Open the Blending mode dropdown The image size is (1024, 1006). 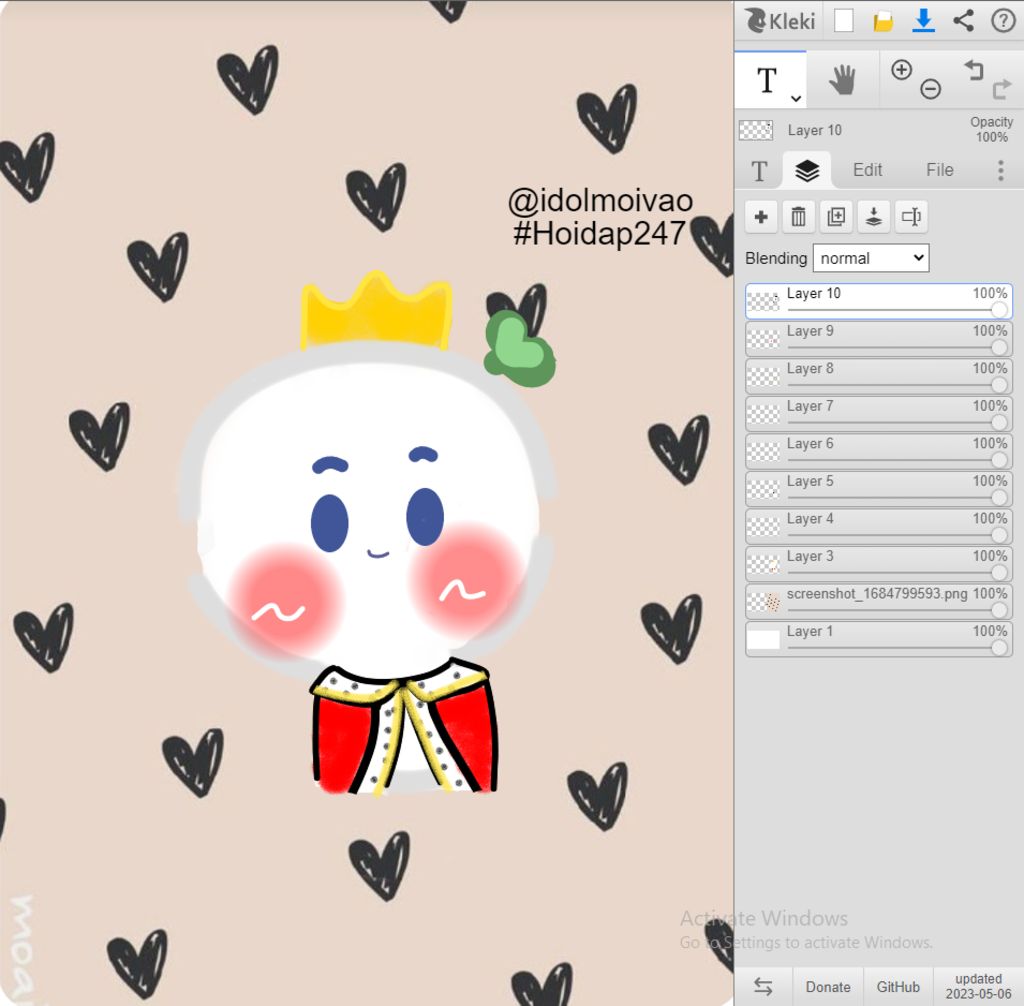tap(871, 258)
